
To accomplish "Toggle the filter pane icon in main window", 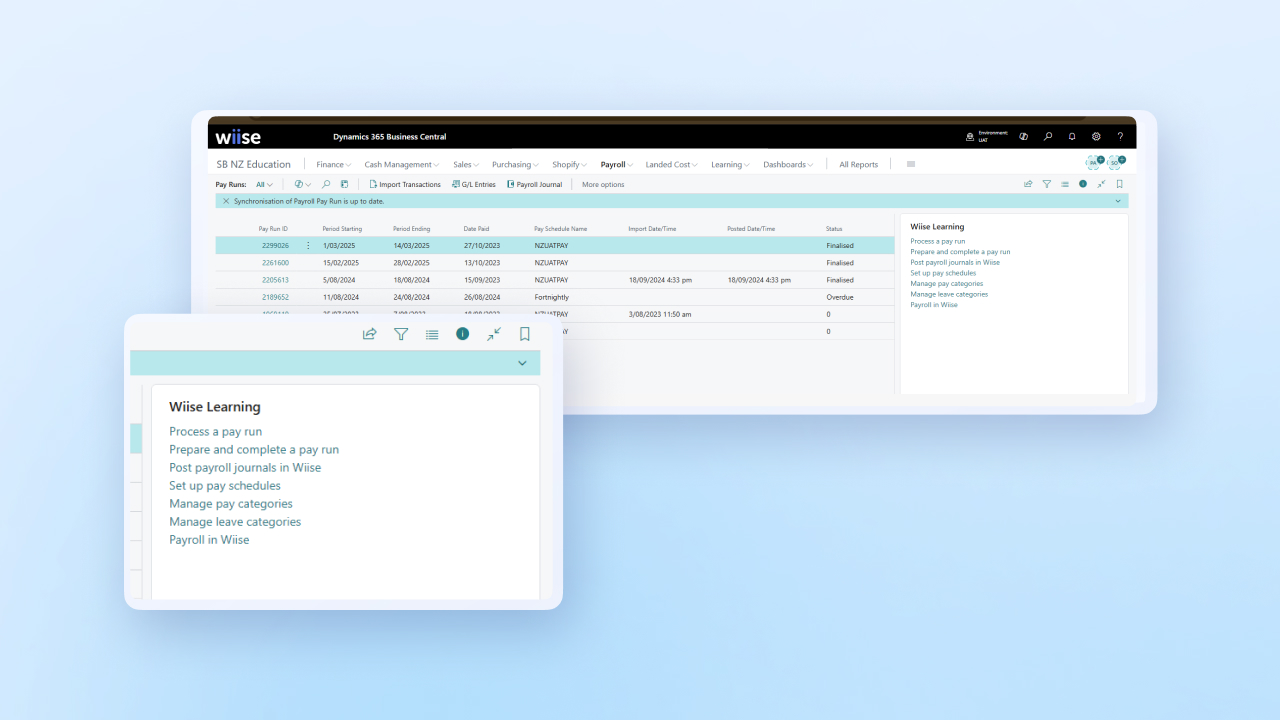I will click(1047, 184).
